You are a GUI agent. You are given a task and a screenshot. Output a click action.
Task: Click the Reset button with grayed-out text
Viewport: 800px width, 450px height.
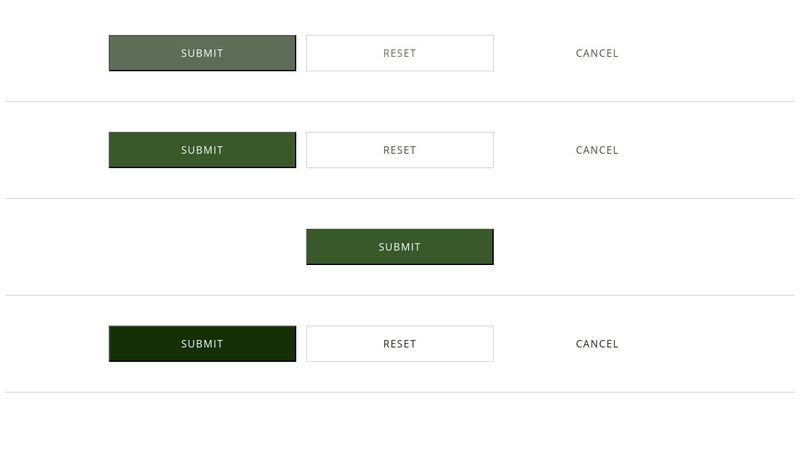pos(399,53)
